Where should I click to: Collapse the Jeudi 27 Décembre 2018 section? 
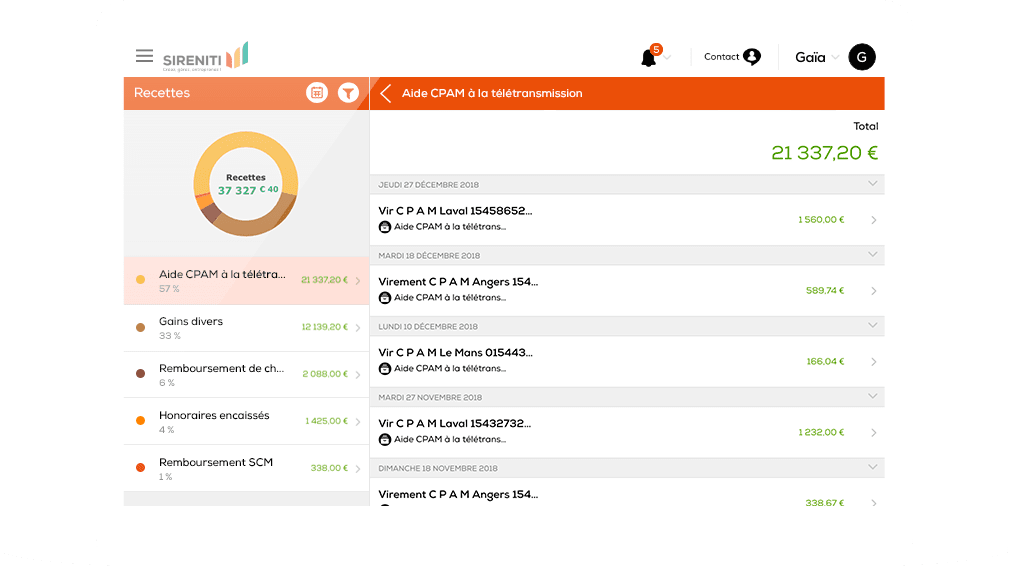(x=873, y=184)
